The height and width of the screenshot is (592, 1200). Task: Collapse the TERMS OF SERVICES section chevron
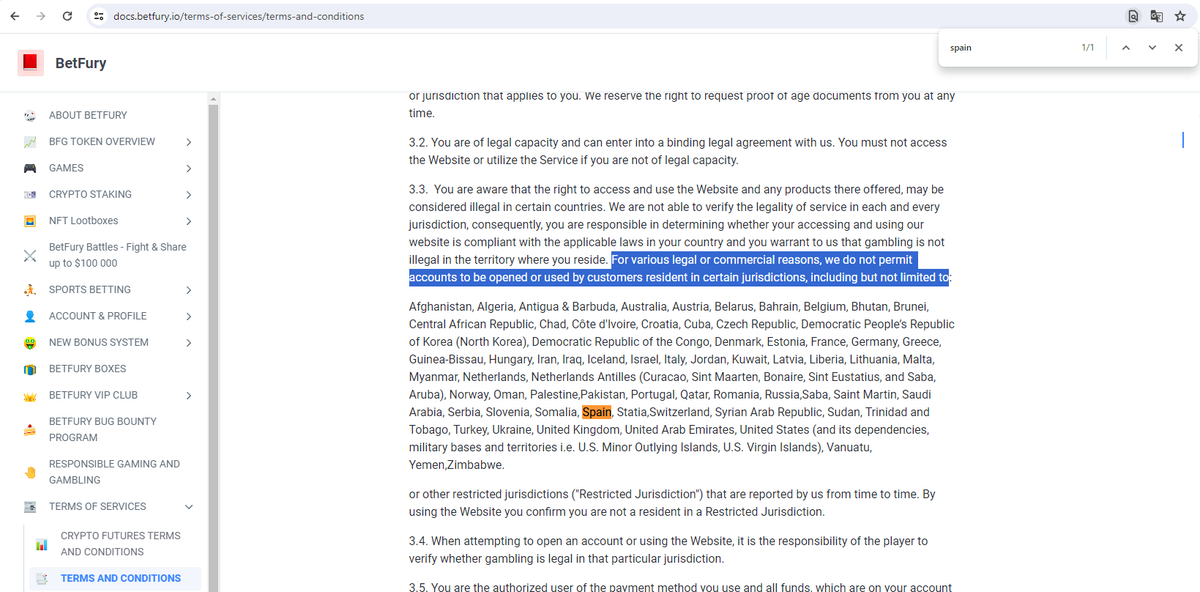pyautogui.click(x=188, y=507)
